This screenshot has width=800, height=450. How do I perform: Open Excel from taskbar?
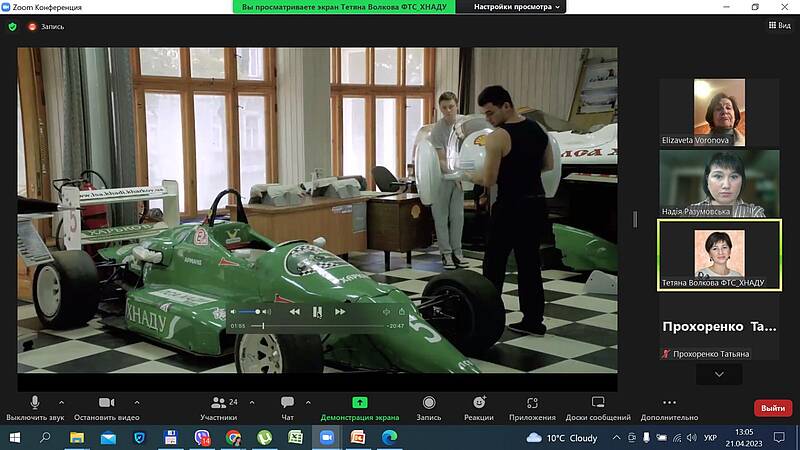point(295,438)
